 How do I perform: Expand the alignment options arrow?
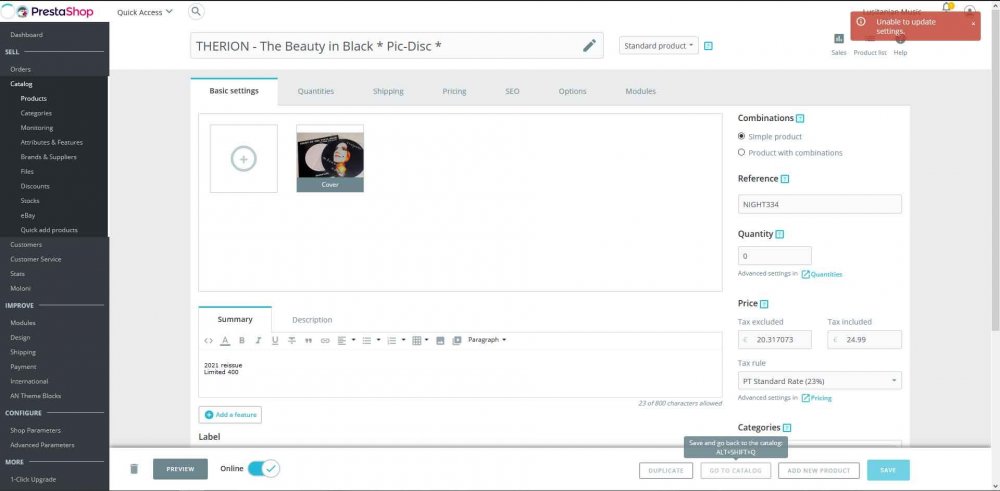[x=353, y=340]
